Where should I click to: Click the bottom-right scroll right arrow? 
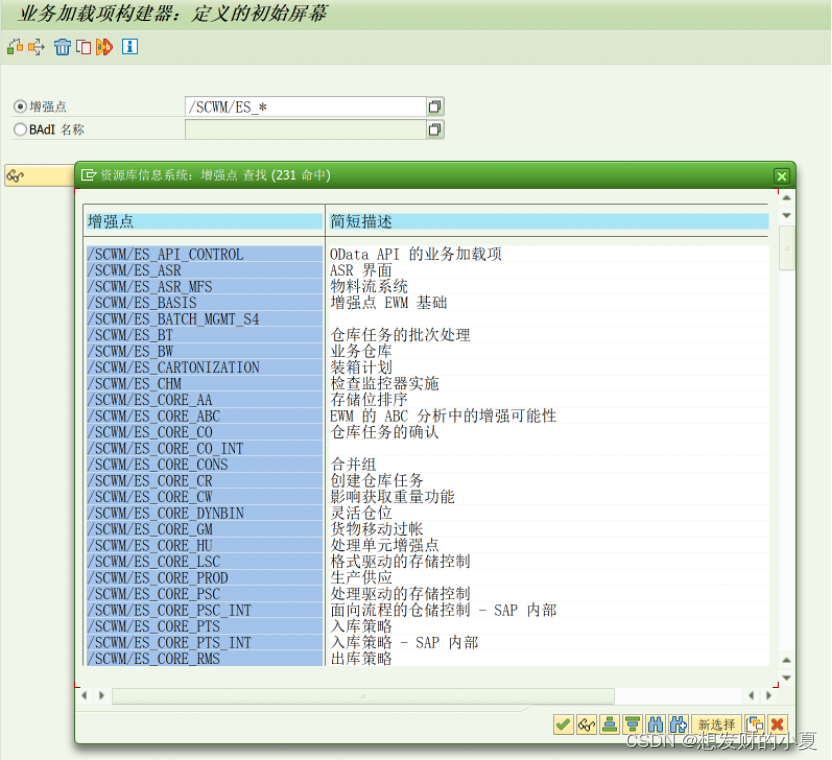tap(769, 695)
